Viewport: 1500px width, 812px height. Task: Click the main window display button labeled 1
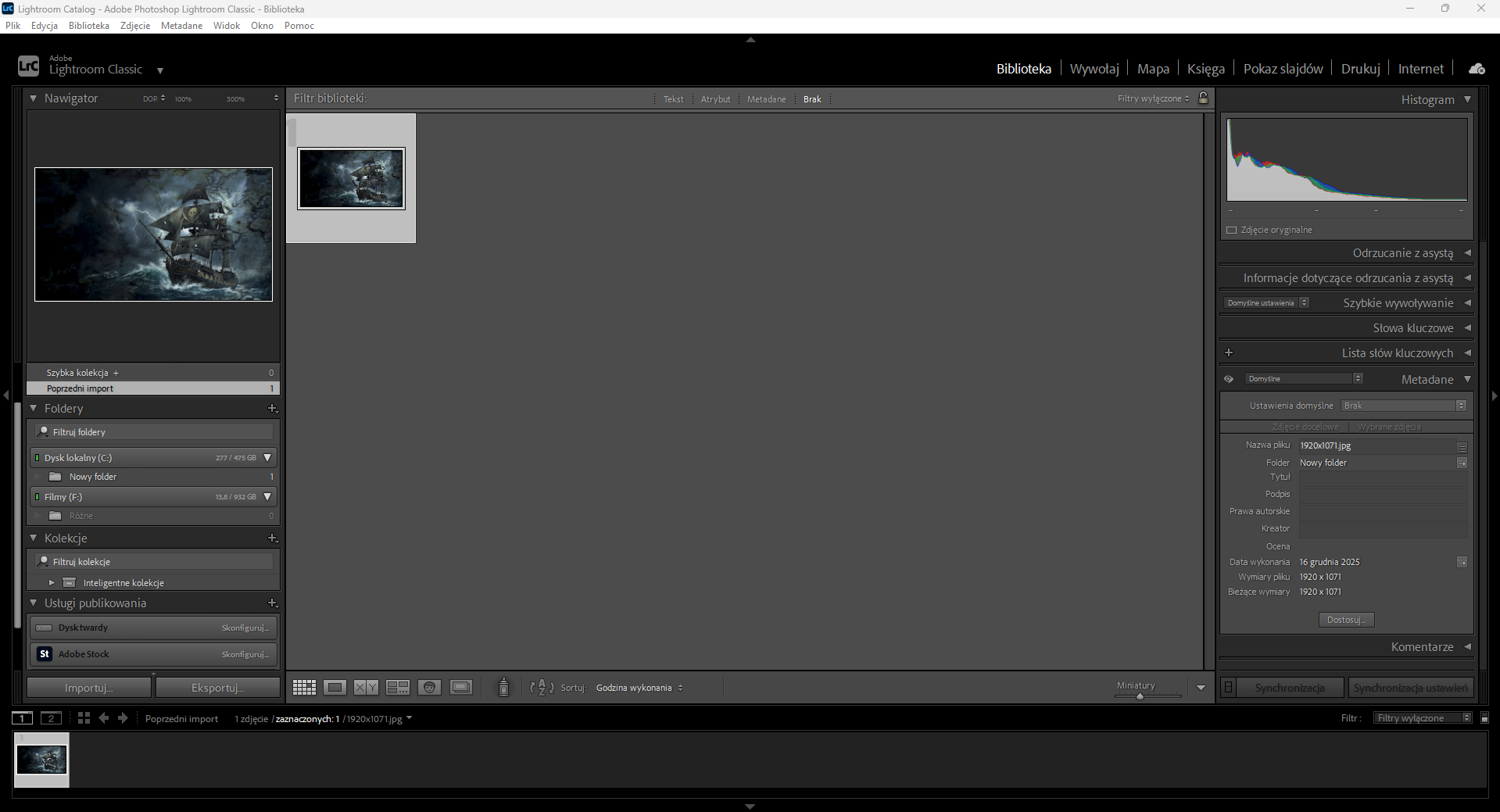pos(23,718)
